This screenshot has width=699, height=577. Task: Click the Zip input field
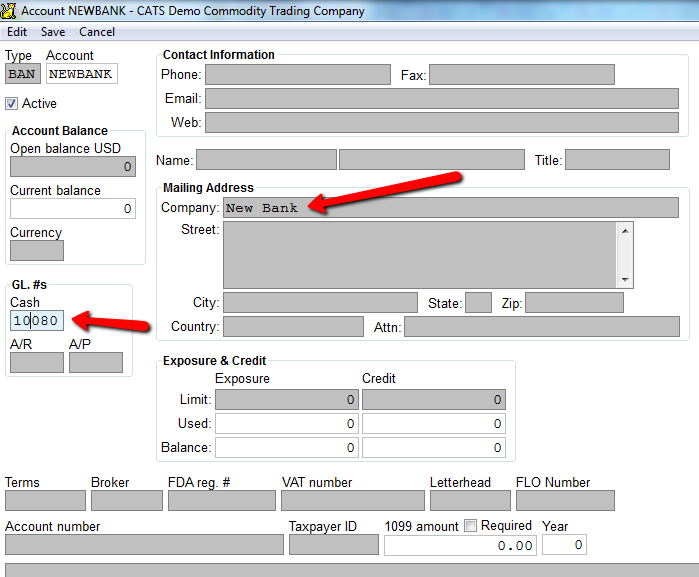pyautogui.click(x=574, y=303)
